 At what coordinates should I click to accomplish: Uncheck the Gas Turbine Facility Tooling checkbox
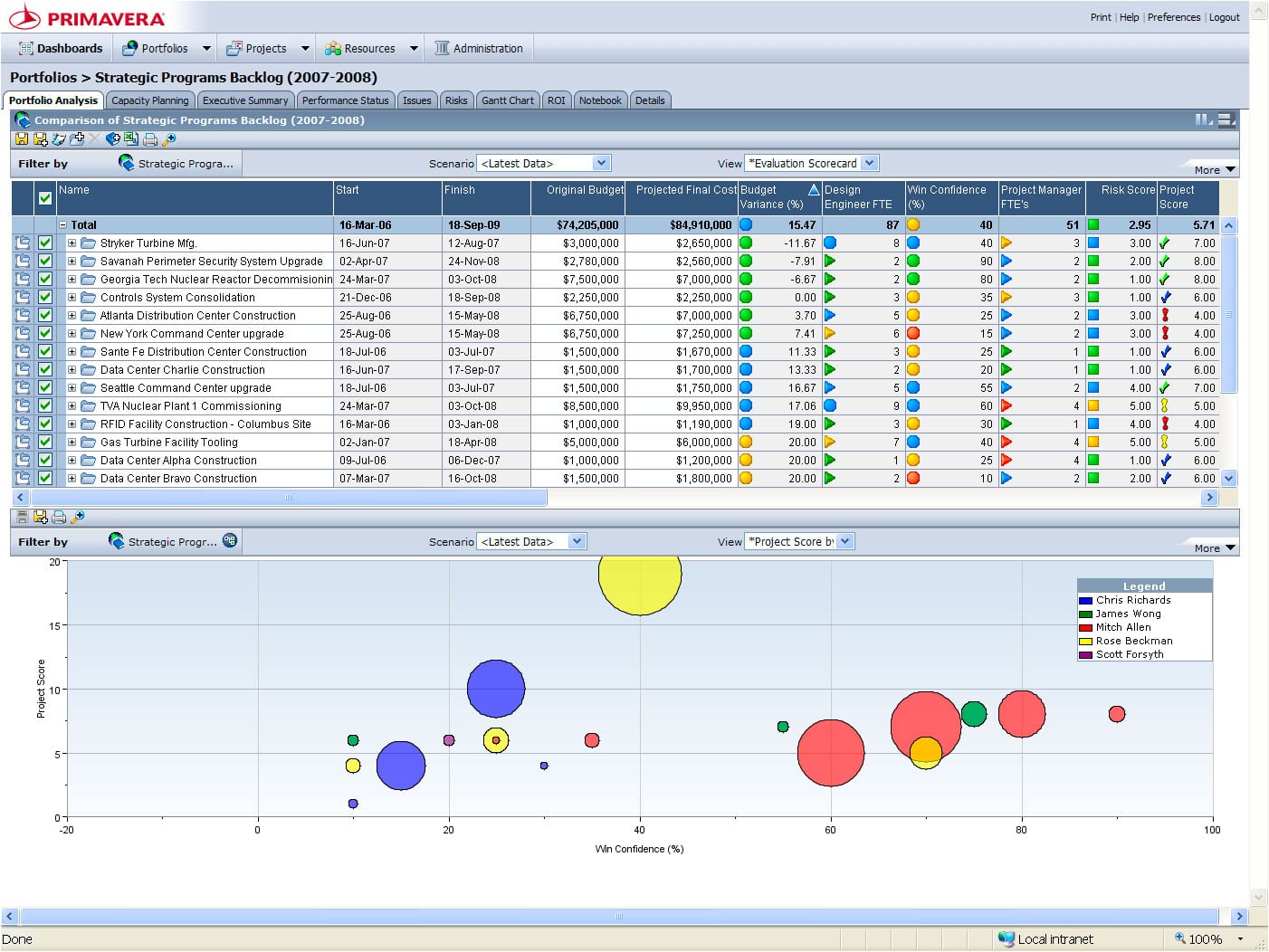(x=45, y=443)
